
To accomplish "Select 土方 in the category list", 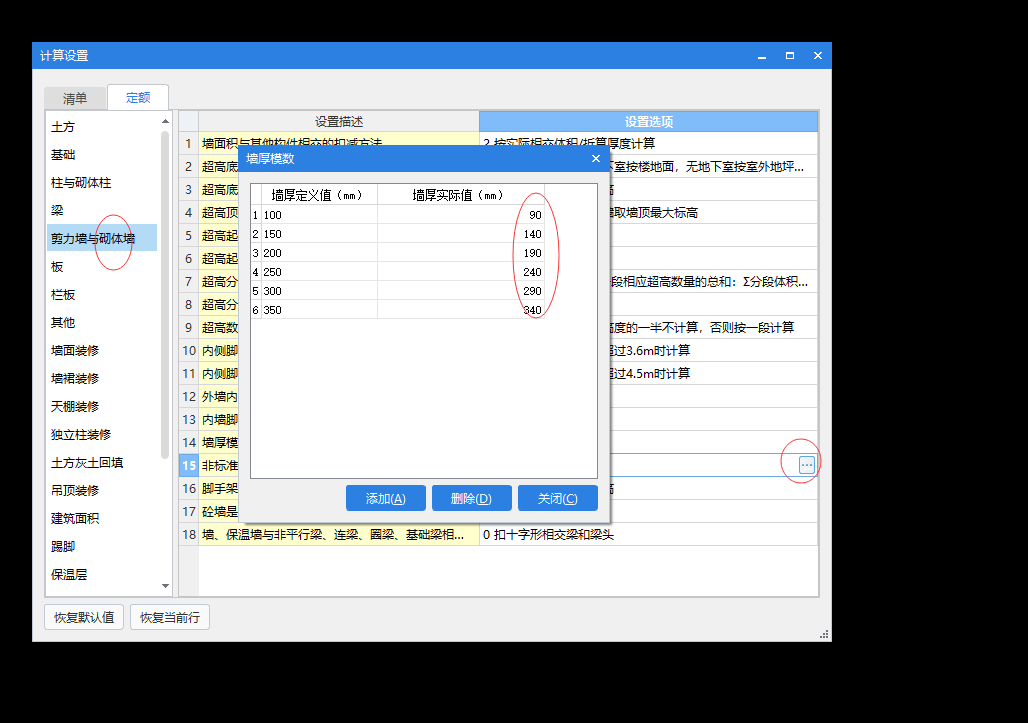I will pos(102,127).
